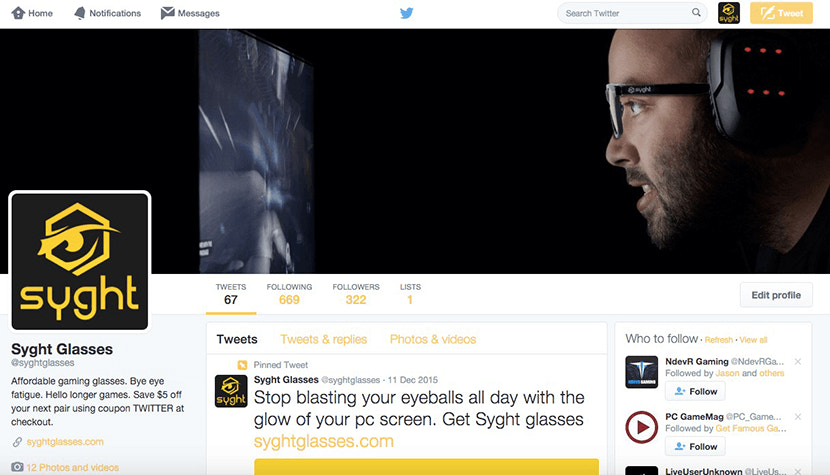Click the Pinned Tweet pin icon
This screenshot has width=830, height=475.
[242, 365]
